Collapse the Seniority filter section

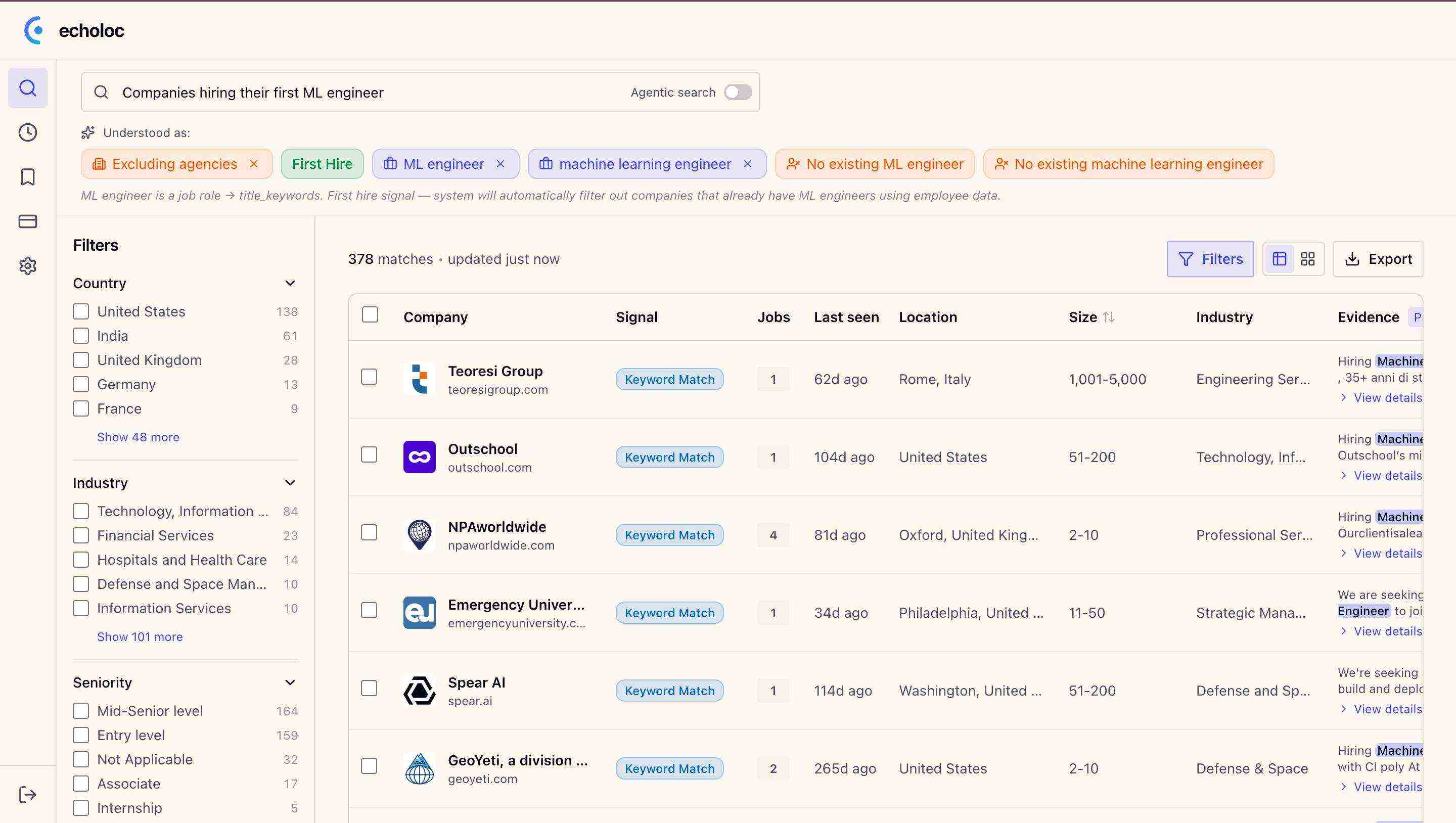tap(290, 681)
